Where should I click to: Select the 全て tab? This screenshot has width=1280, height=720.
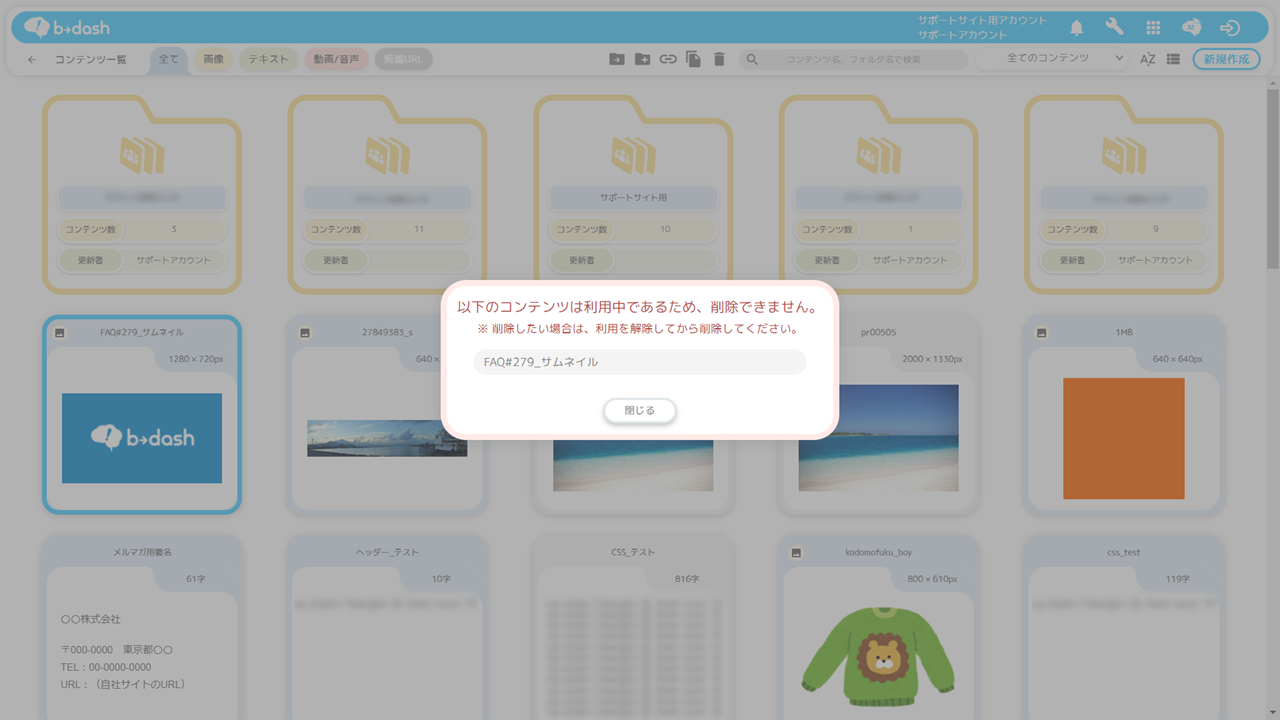[x=169, y=59]
